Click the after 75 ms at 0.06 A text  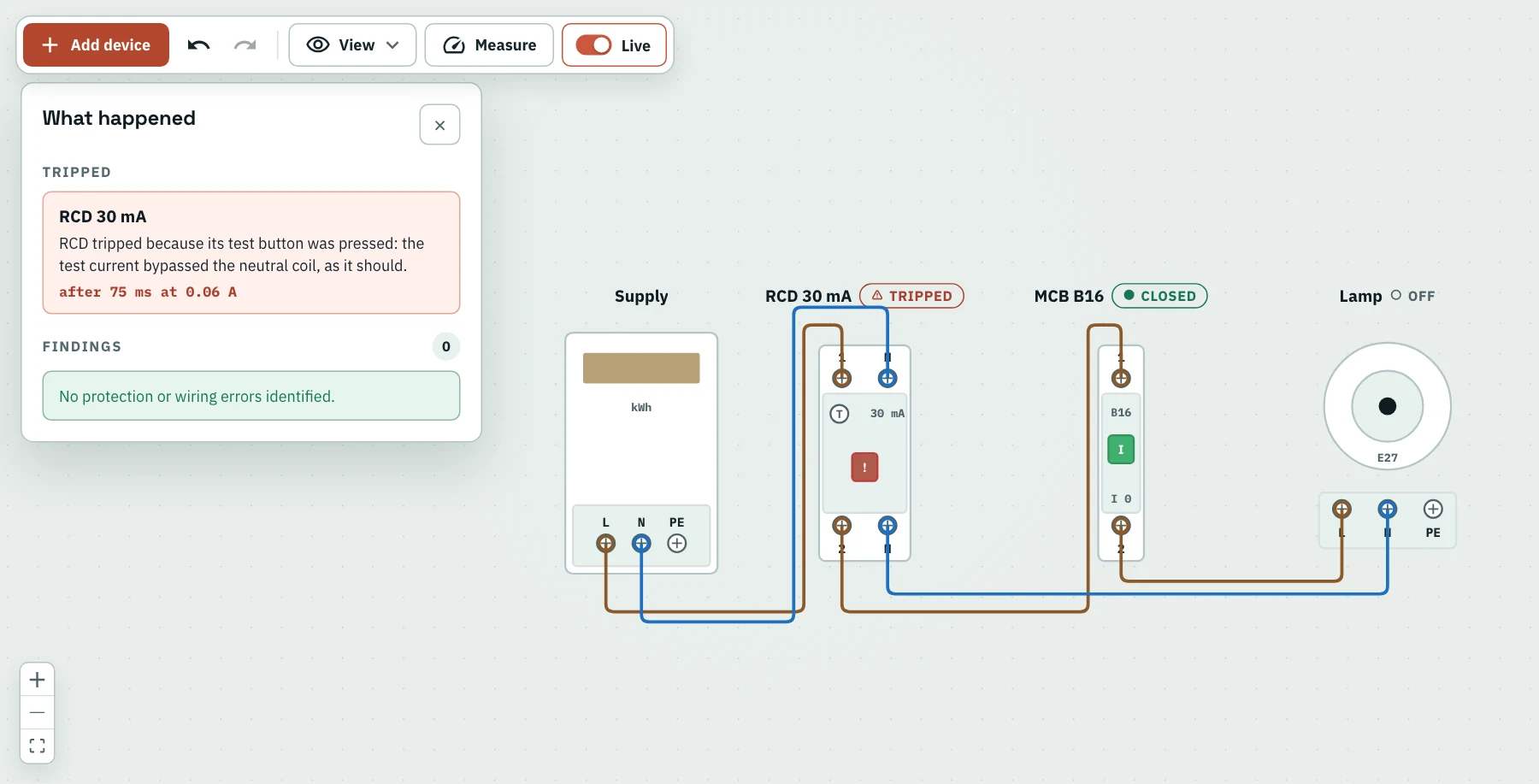[148, 292]
